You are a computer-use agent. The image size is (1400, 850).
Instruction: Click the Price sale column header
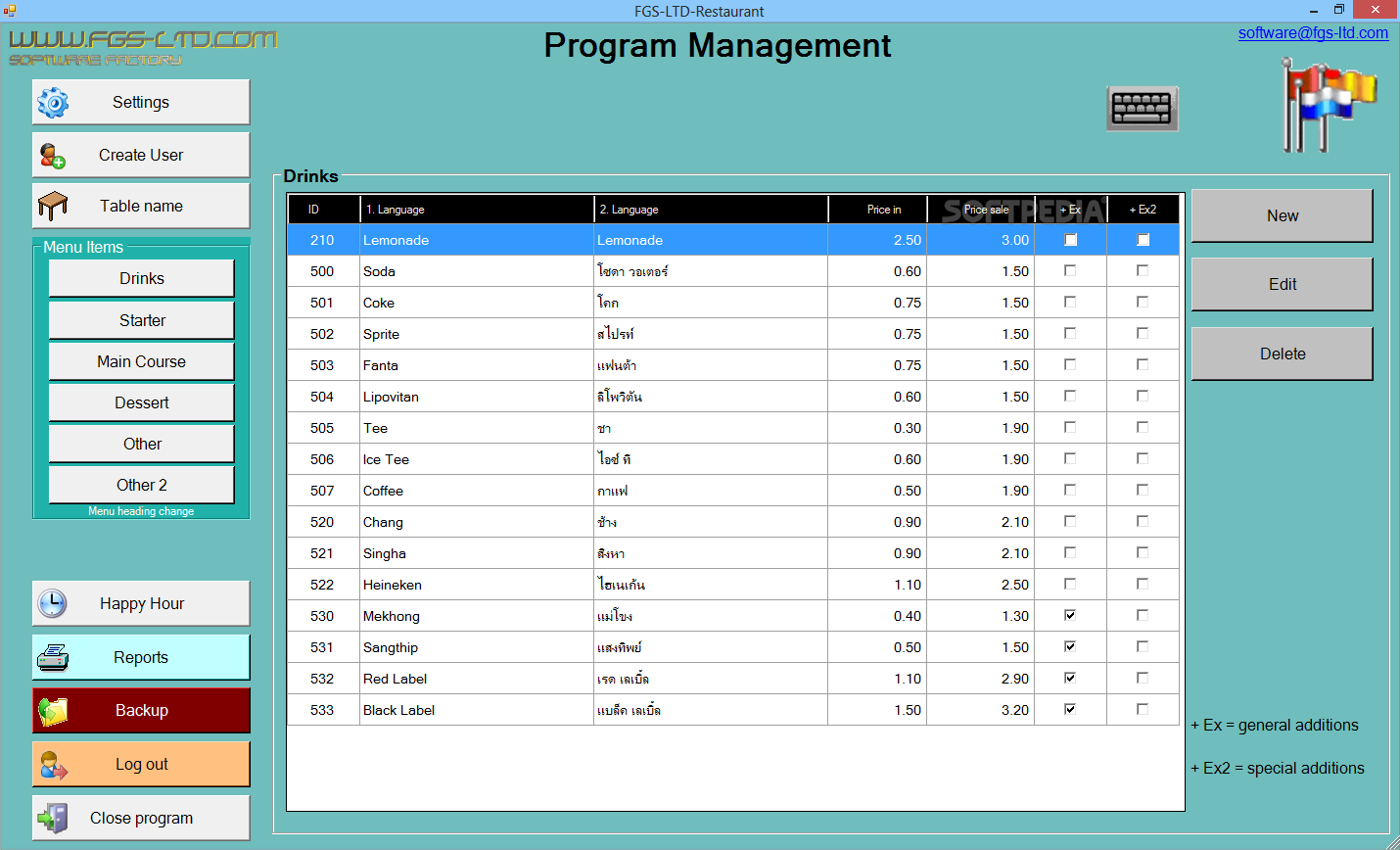980,210
